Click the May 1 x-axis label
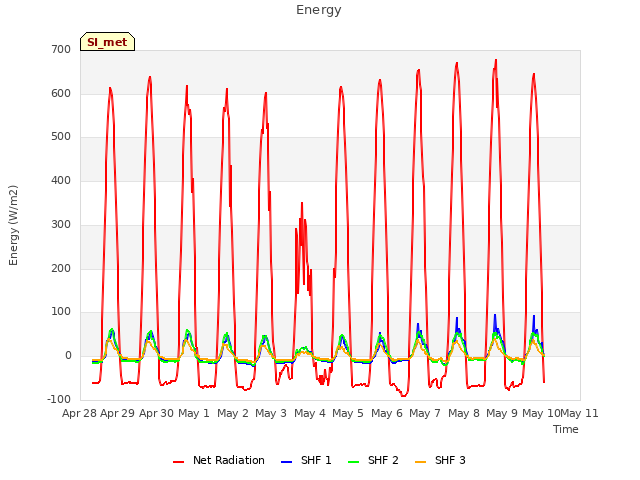Screen dimensions: 640x480 point(194,413)
